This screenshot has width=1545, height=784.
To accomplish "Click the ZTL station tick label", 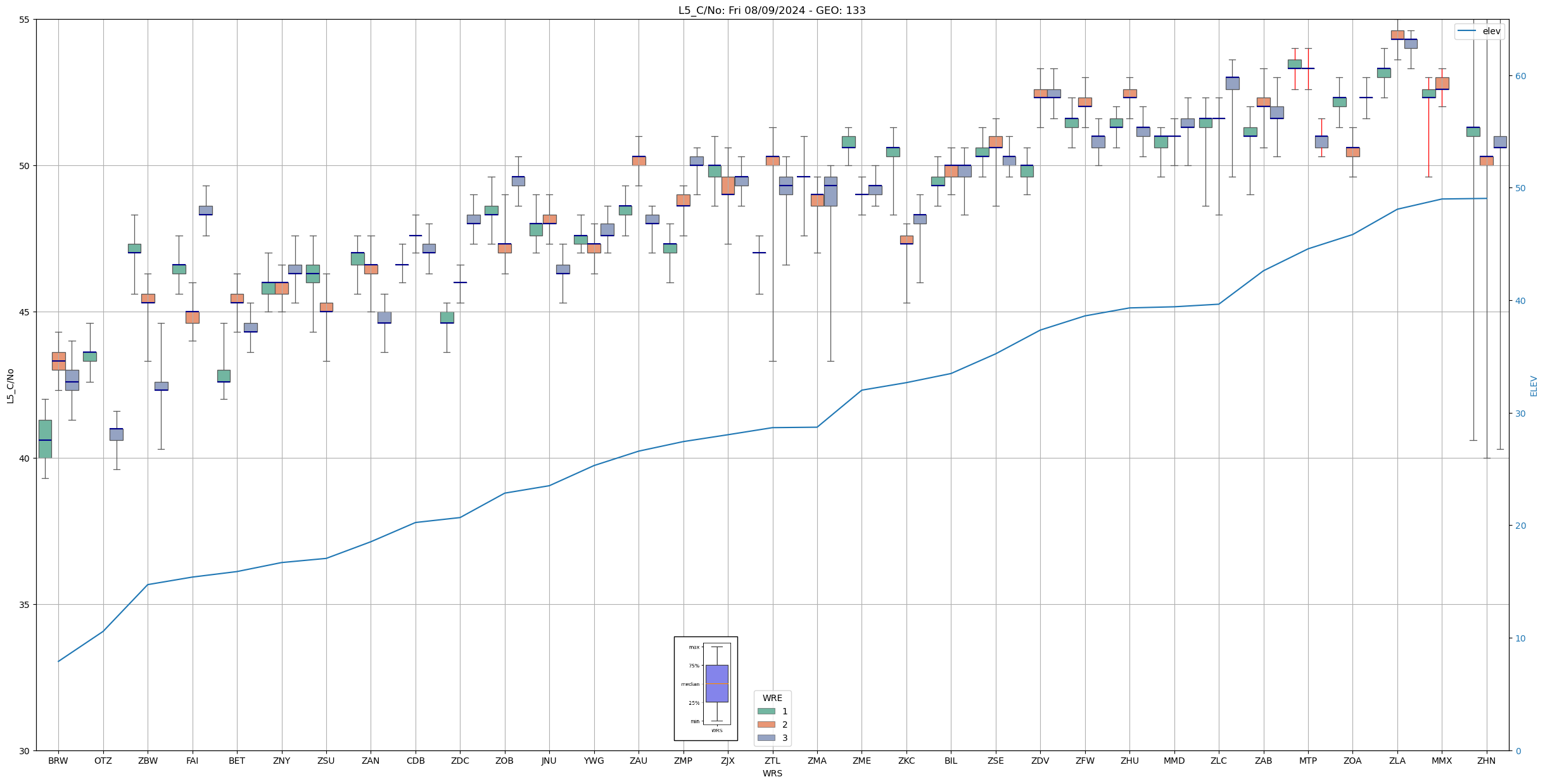I will coord(772,761).
